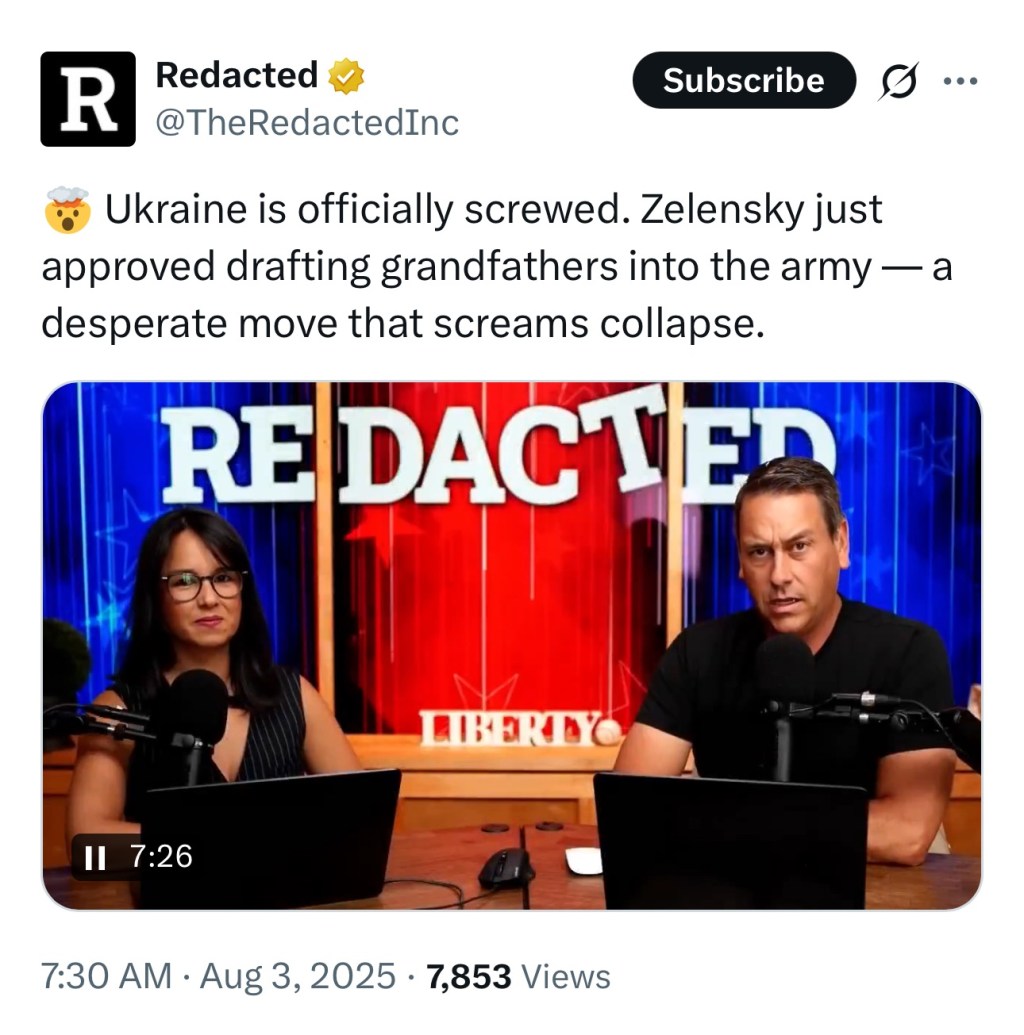Image resolution: width=1024 pixels, height=1035 pixels.
Task: Visit the @TheRedactedInc handle
Action: (x=307, y=122)
